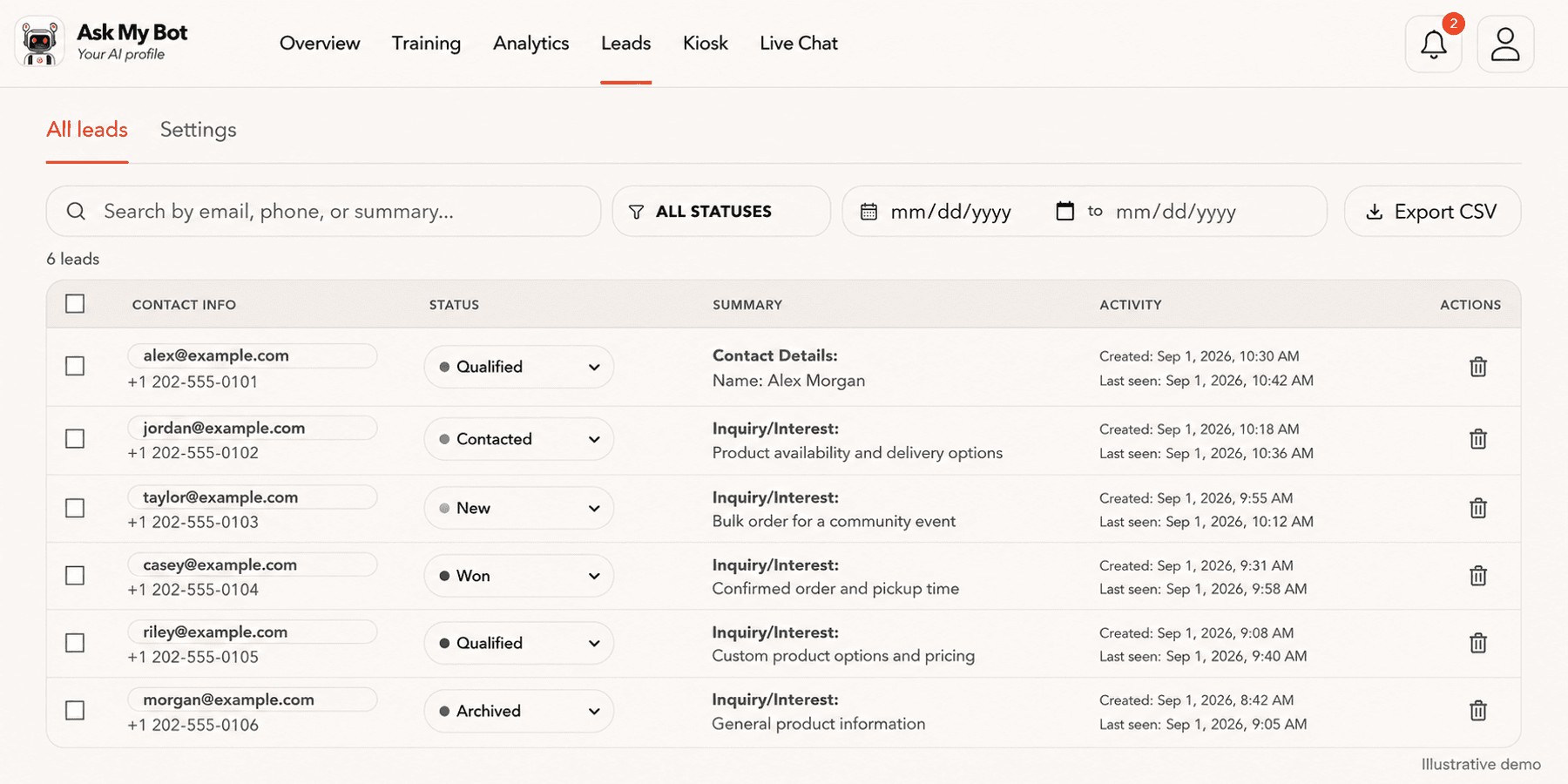Click the '6 leads' count text
Screen dimensions: 1568x784
click(73, 259)
